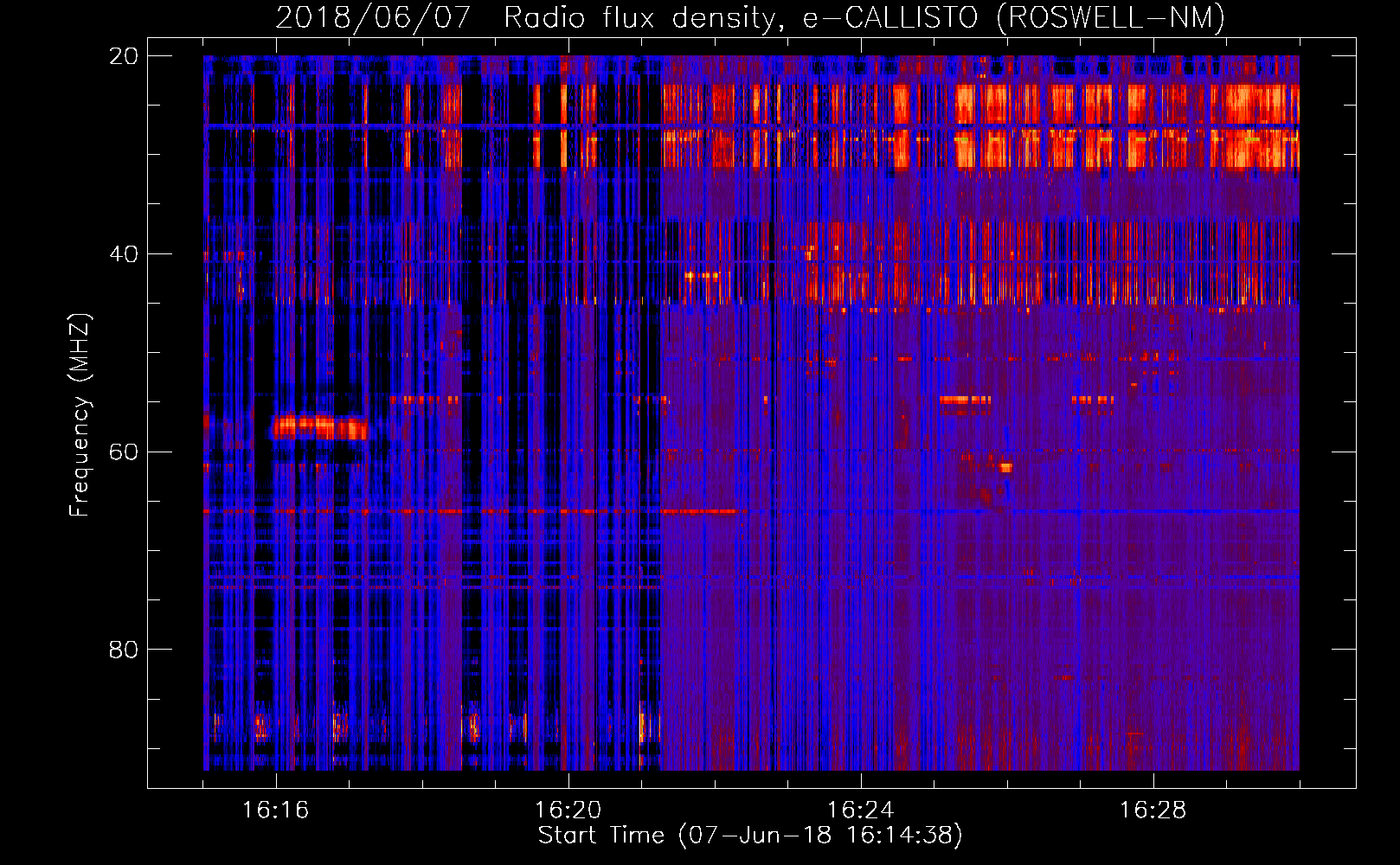
Task: Click the 60 frequency tick label
Action: click(x=124, y=452)
